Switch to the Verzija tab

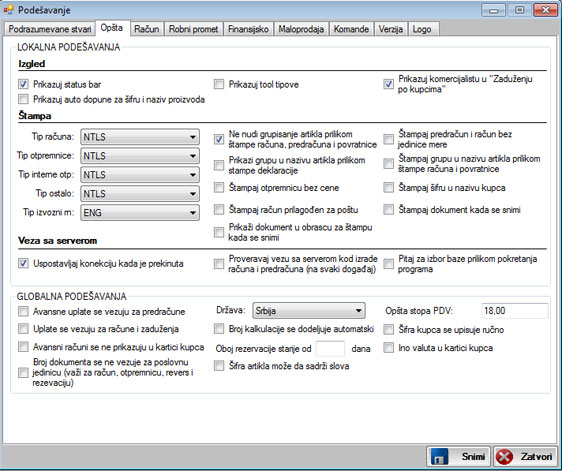391,29
